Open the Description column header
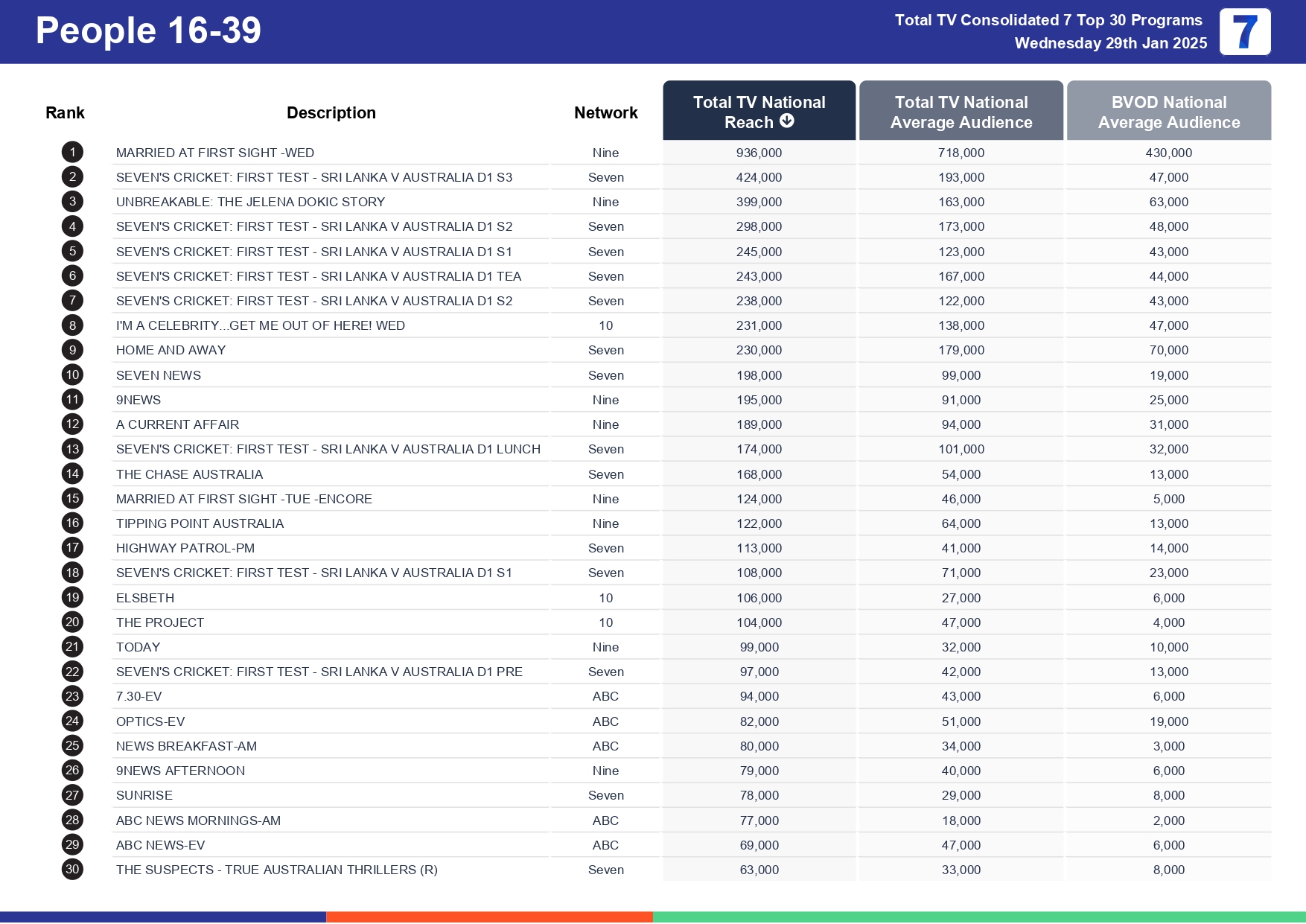Image resolution: width=1306 pixels, height=924 pixels. click(x=331, y=112)
